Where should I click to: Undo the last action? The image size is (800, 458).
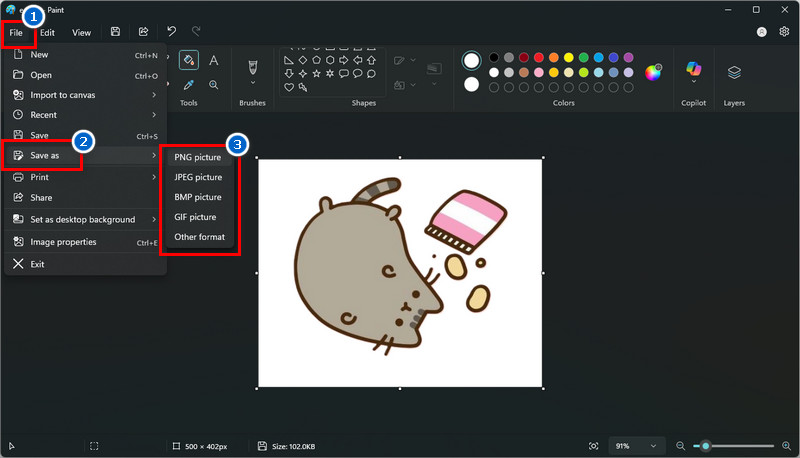(x=171, y=32)
